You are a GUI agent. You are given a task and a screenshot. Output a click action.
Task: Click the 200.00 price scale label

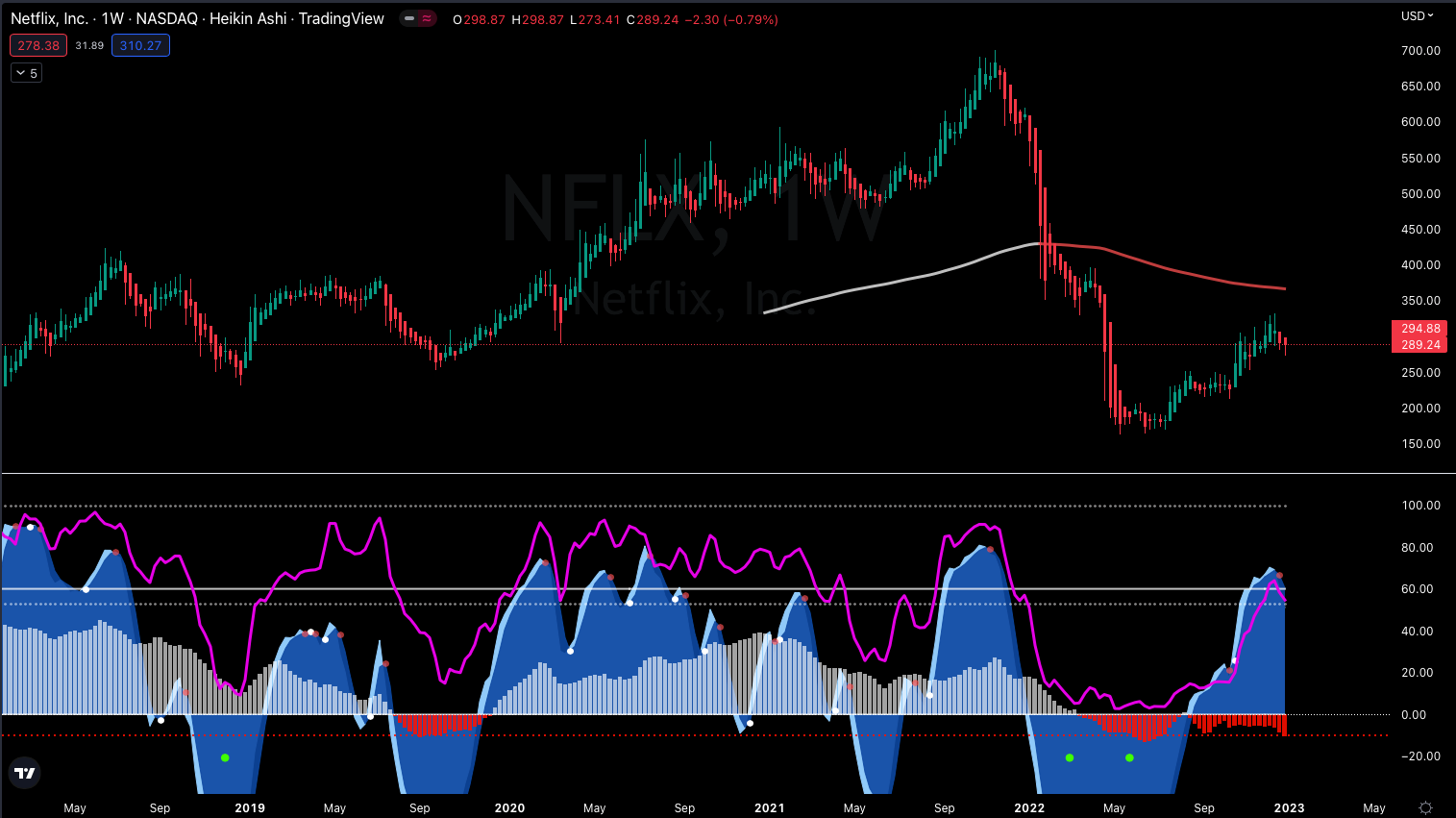point(1420,408)
